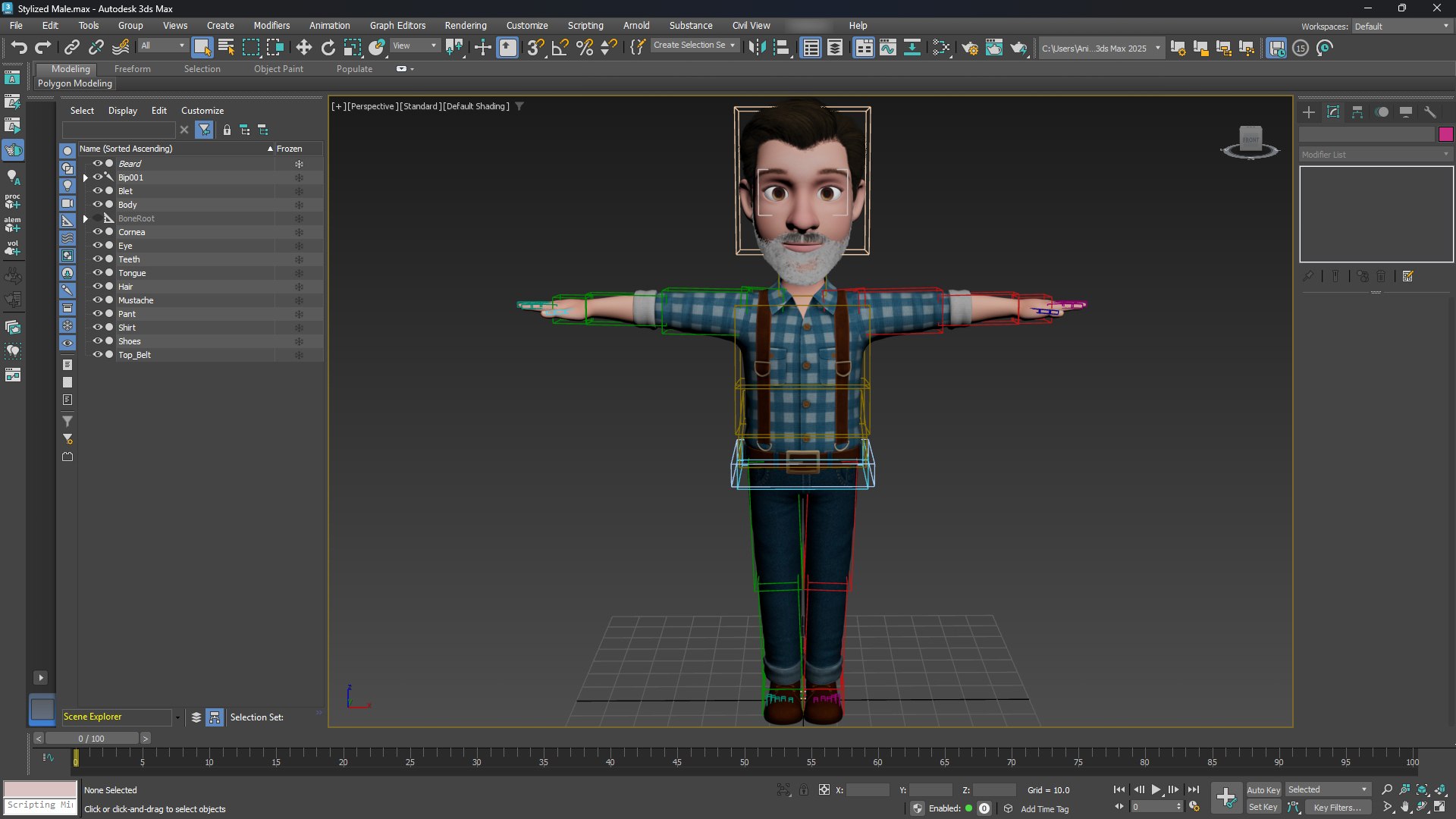Open the Create Selection Set dropdown
Viewport: 1456px width, 819px height.
pos(695,45)
